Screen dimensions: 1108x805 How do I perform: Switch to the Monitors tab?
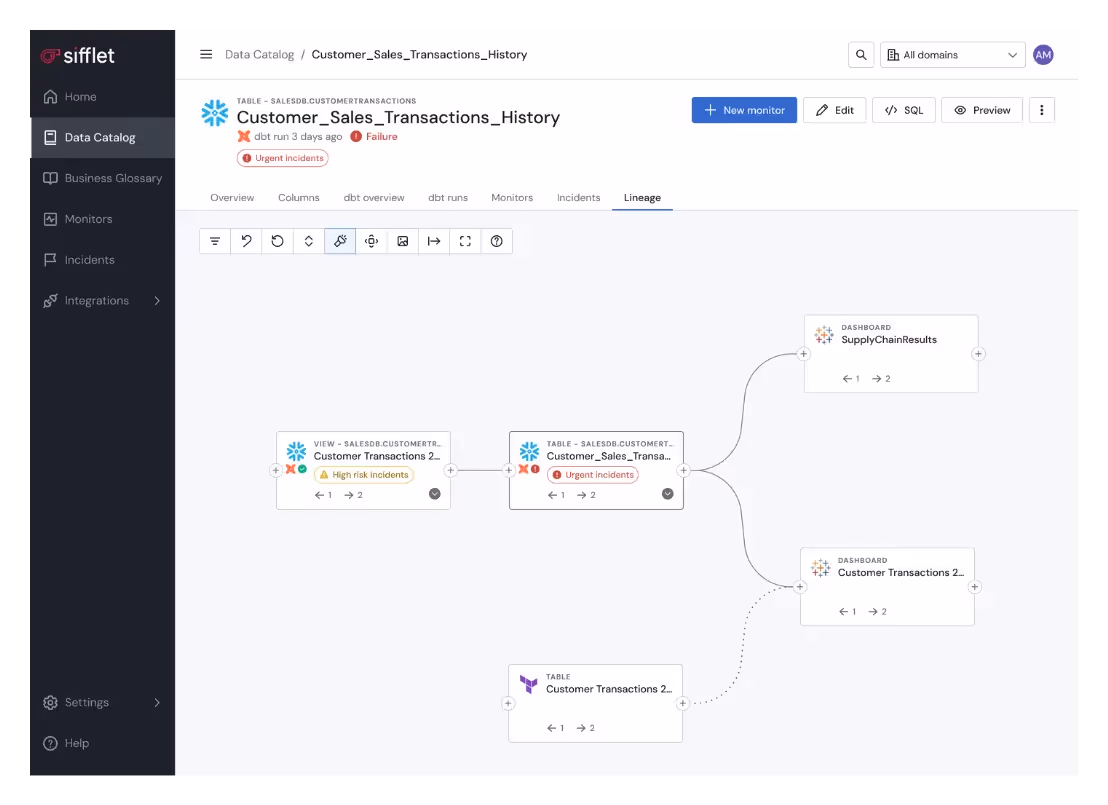[x=512, y=198]
